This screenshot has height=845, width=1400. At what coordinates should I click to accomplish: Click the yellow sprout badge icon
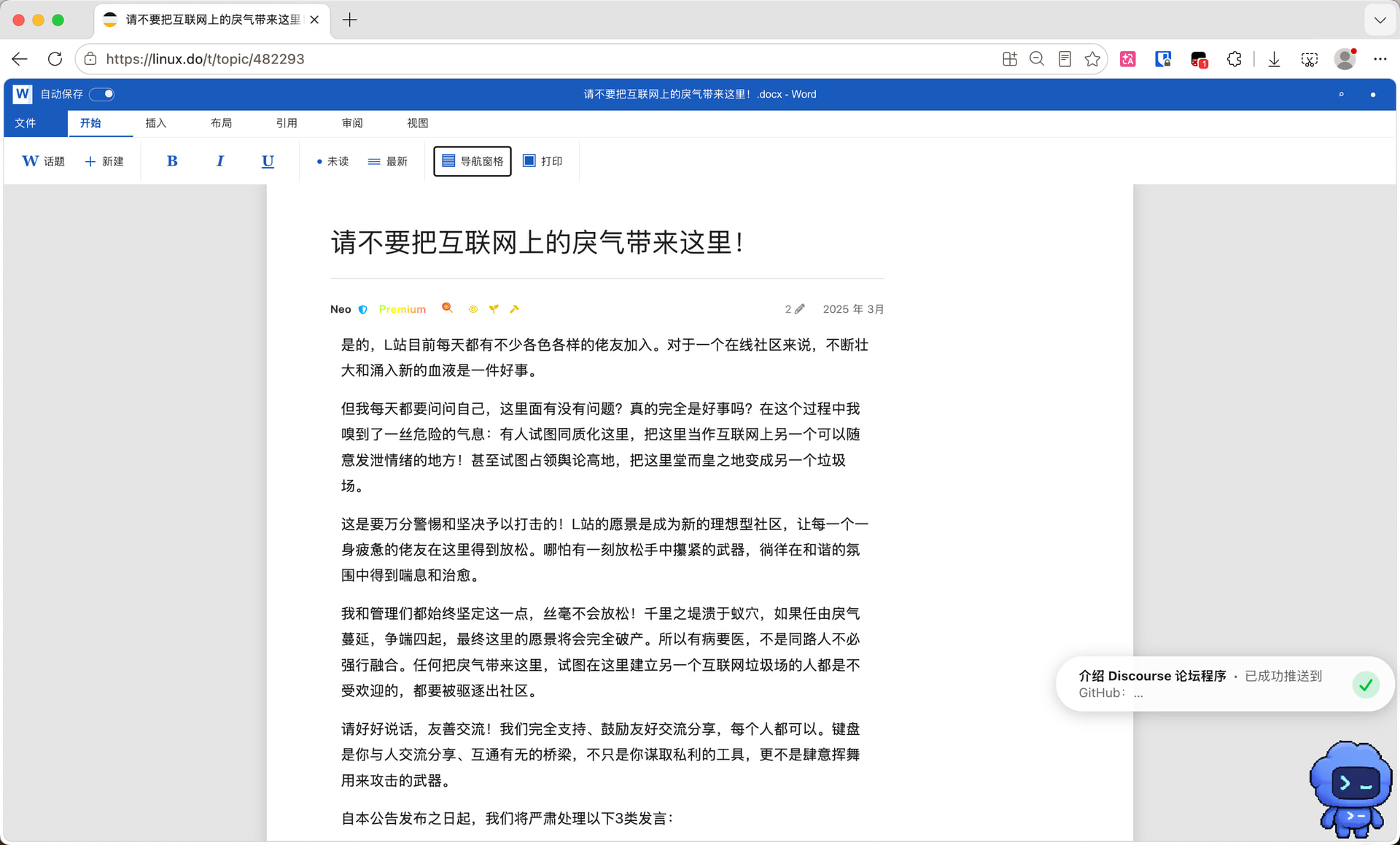tap(494, 309)
